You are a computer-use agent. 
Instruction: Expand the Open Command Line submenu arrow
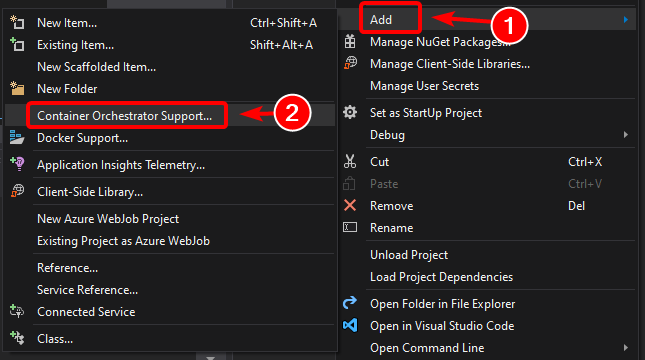click(x=626, y=348)
